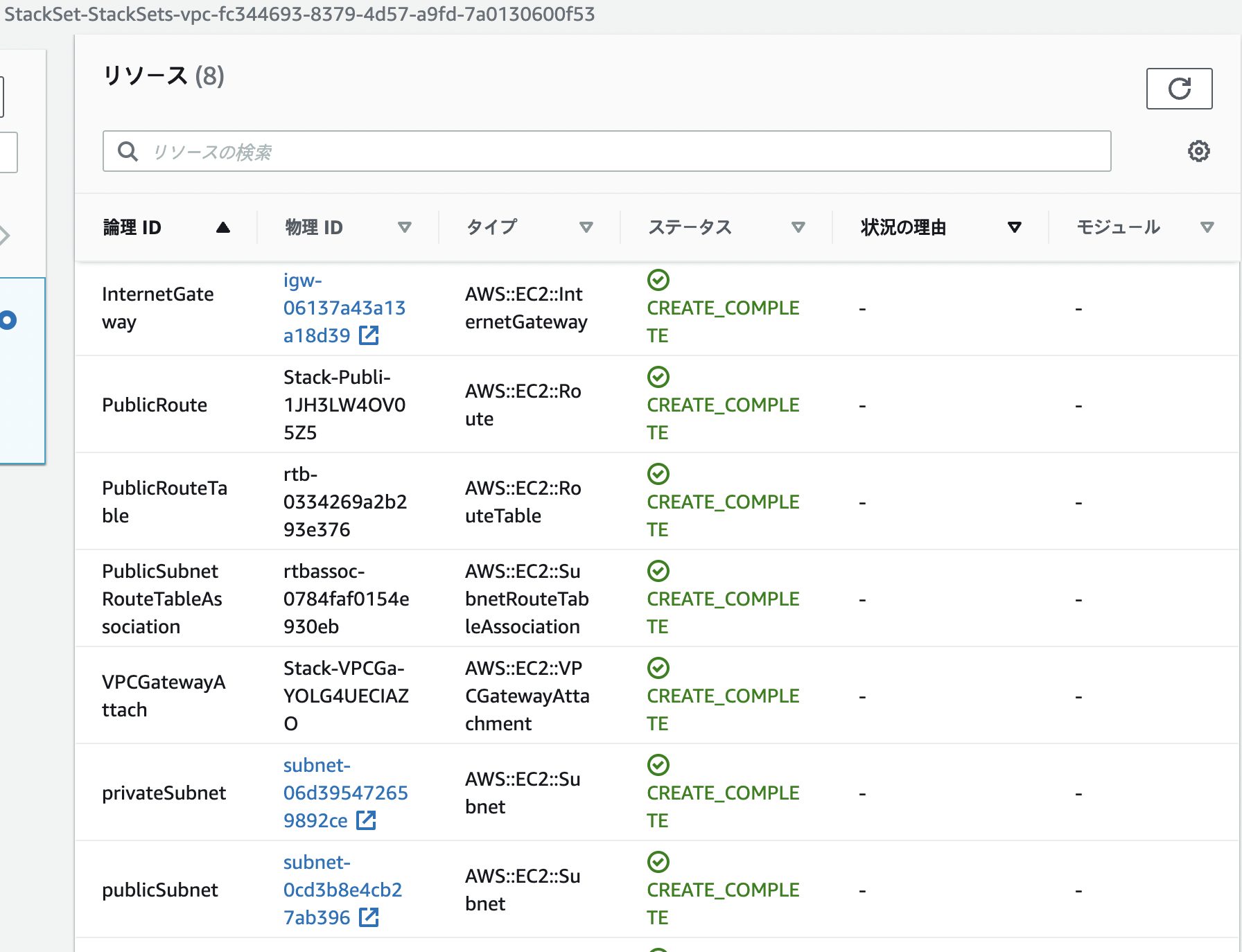Click the status check icon for VPCGatewayAttach
Screen dimensions: 1242x952
tap(658, 668)
